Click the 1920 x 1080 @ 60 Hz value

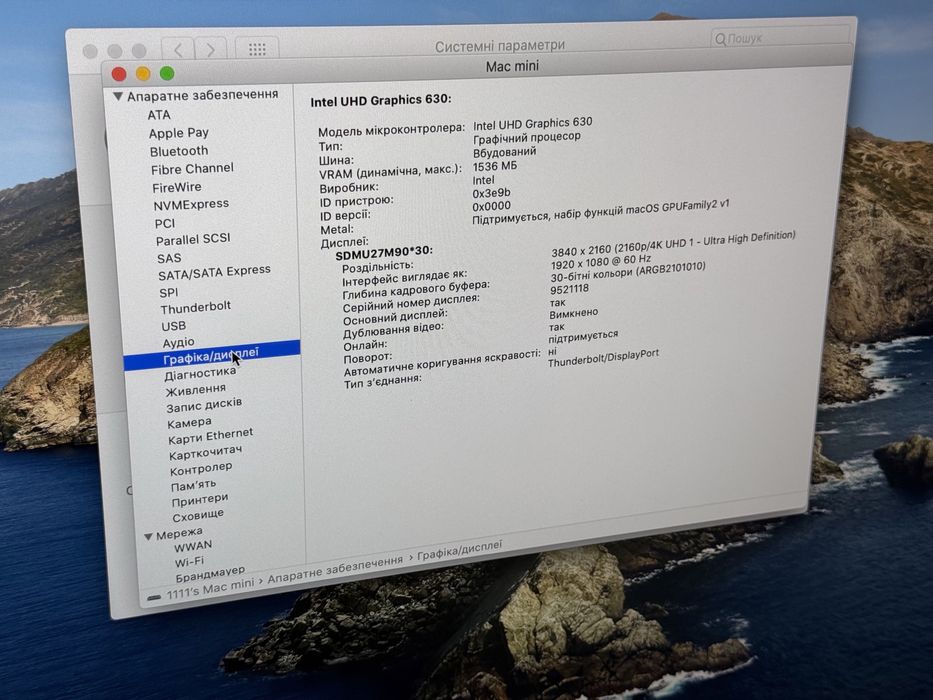tap(601, 262)
